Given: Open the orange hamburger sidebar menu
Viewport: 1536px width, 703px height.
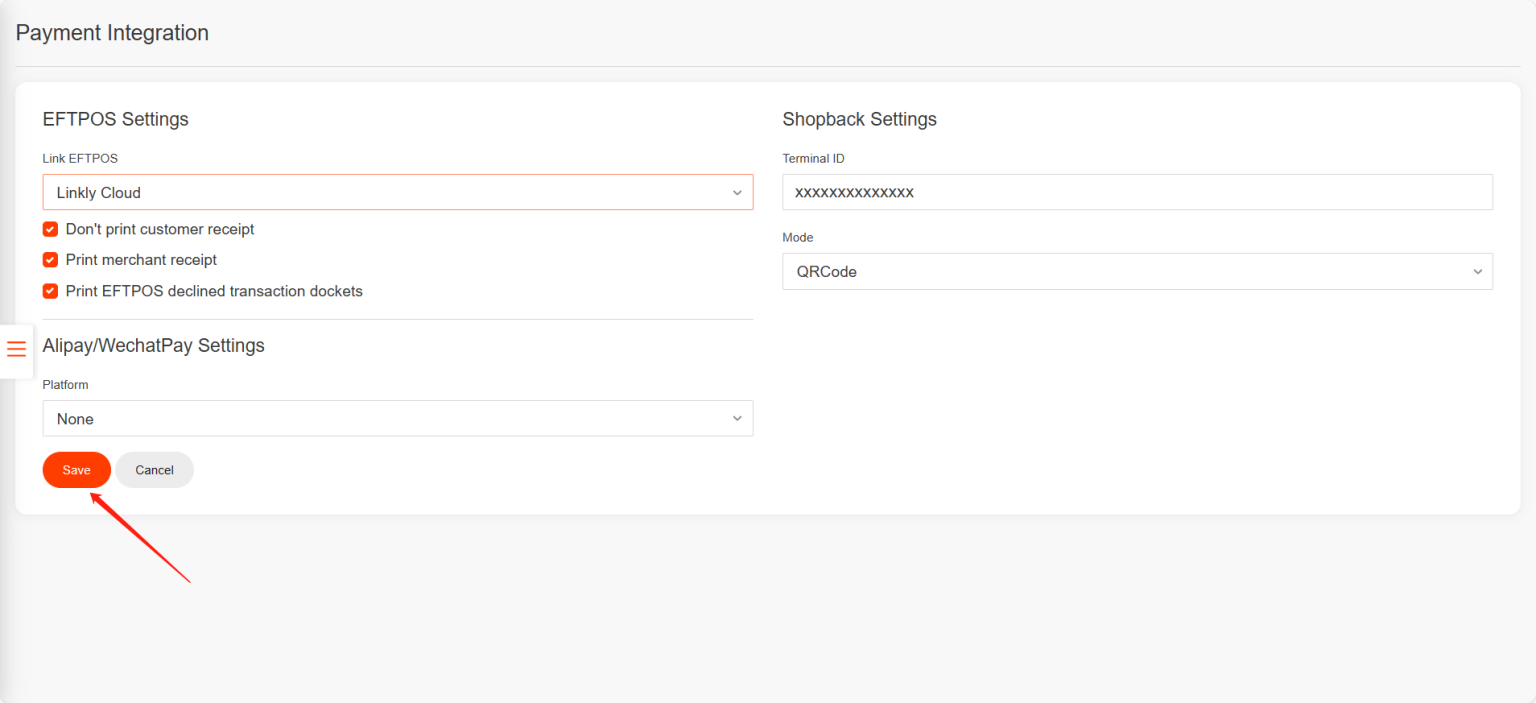Looking at the screenshot, I should click(x=16, y=349).
